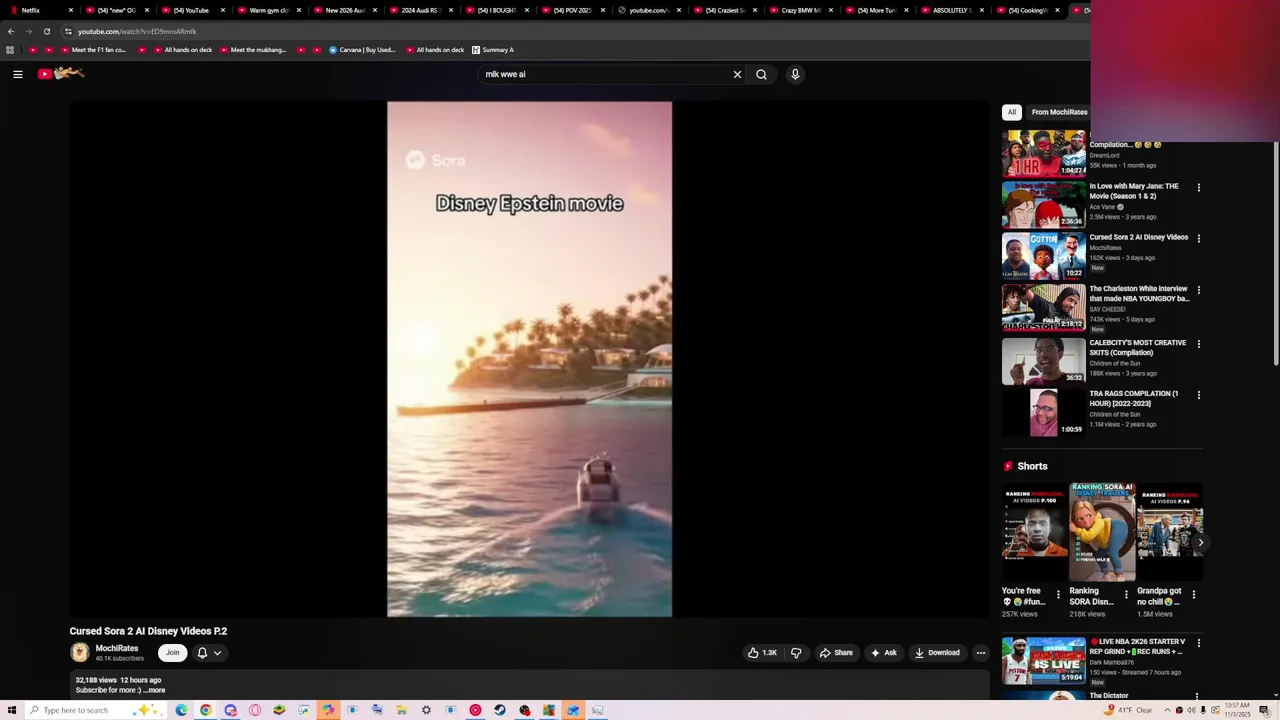
Task: Open CALEBCITY'S MOST CREATIVE SKITS title
Action: (x=1138, y=347)
